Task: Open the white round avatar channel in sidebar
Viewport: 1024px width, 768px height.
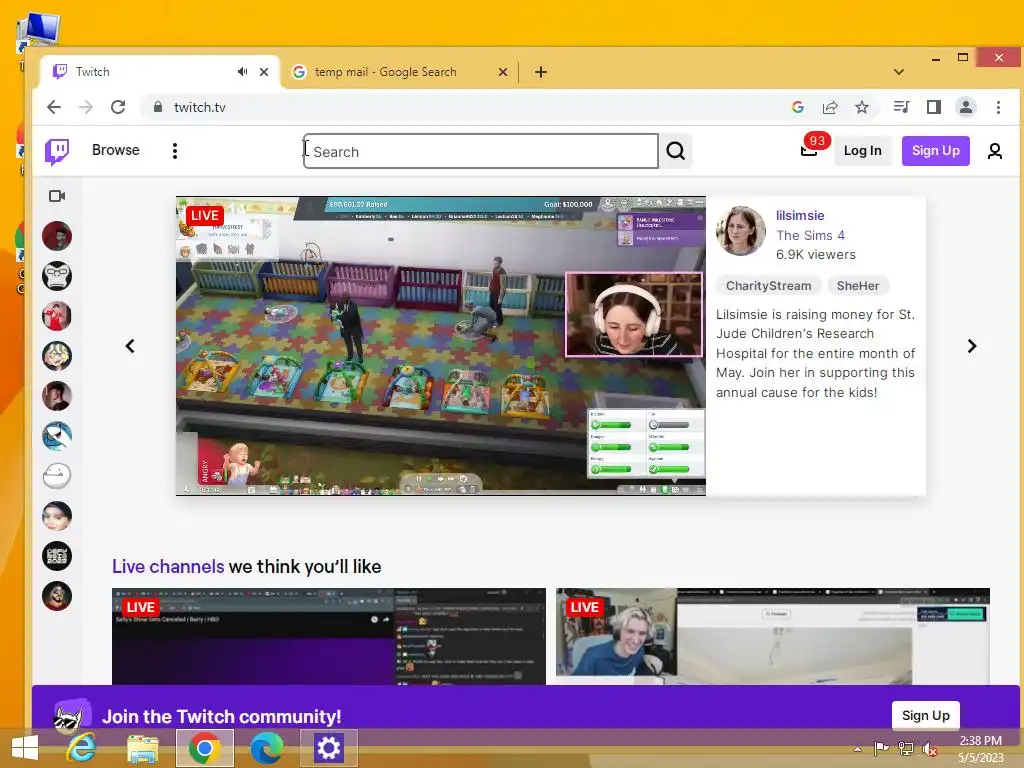Action: (x=57, y=475)
